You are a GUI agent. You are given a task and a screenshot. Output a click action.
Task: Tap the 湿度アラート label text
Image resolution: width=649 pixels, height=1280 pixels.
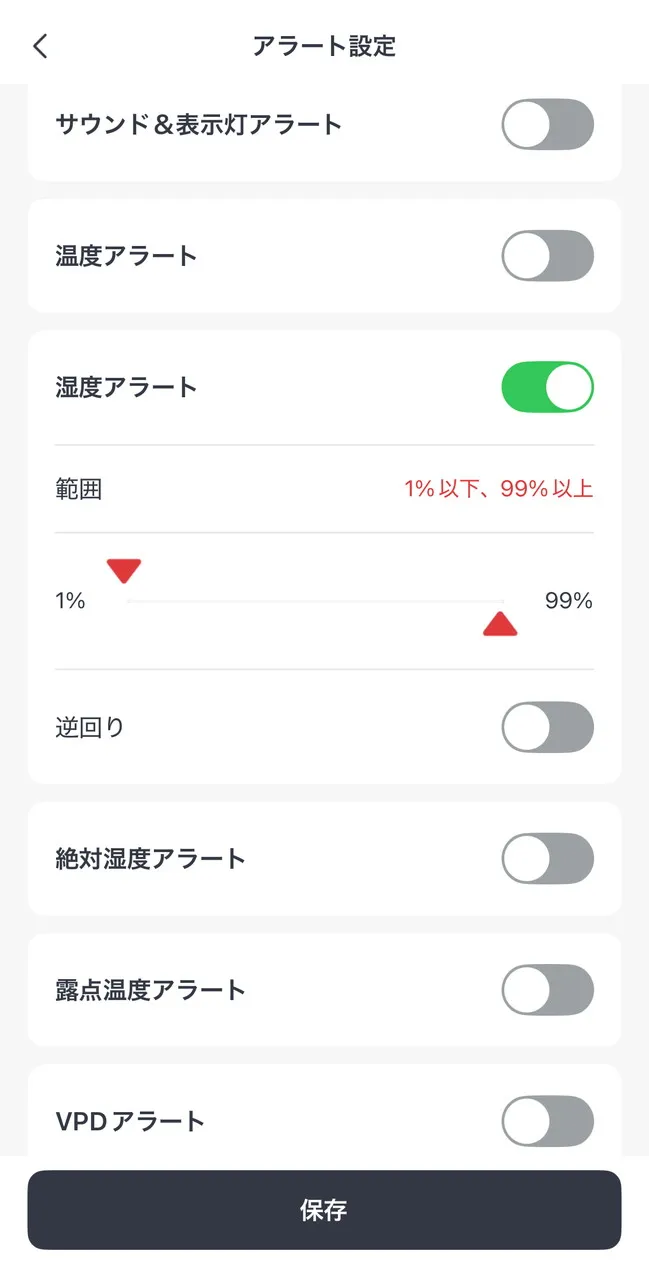pyautogui.click(x=126, y=387)
